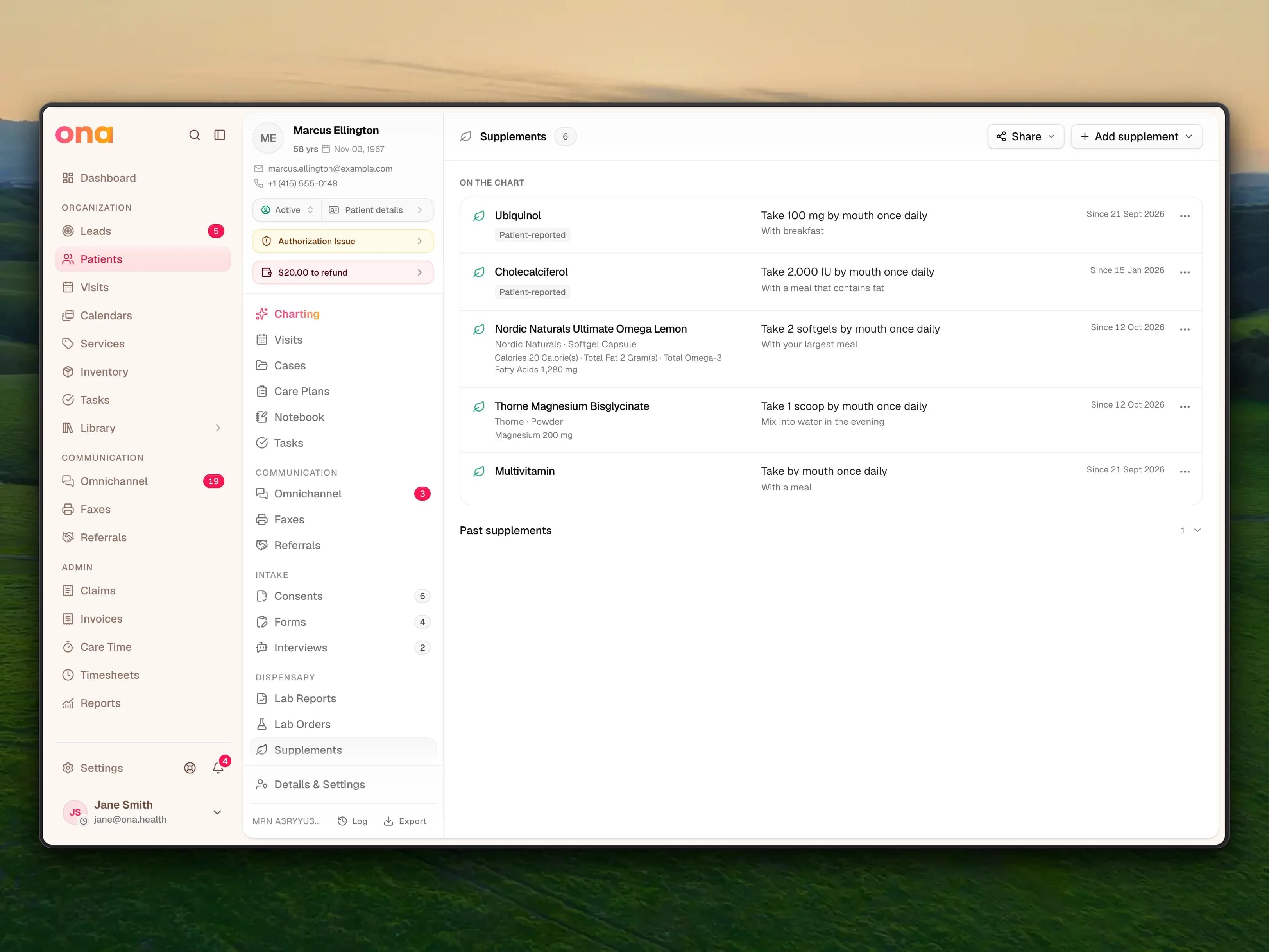Screen dimensions: 1269x952
Task: Open more options for Cholecalciferol
Action: coord(1185,272)
